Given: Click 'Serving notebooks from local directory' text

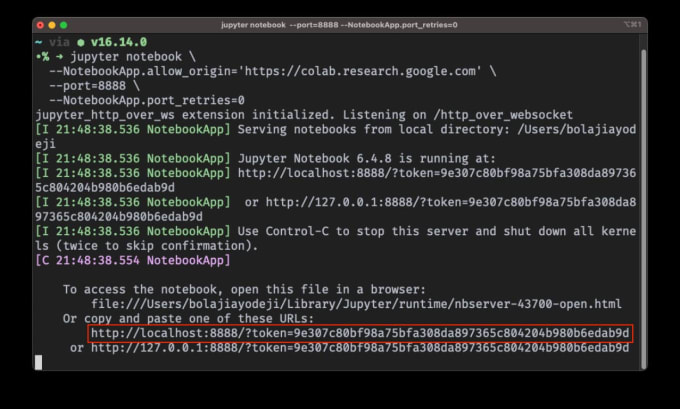Looking at the screenshot, I should tap(373, 129).
